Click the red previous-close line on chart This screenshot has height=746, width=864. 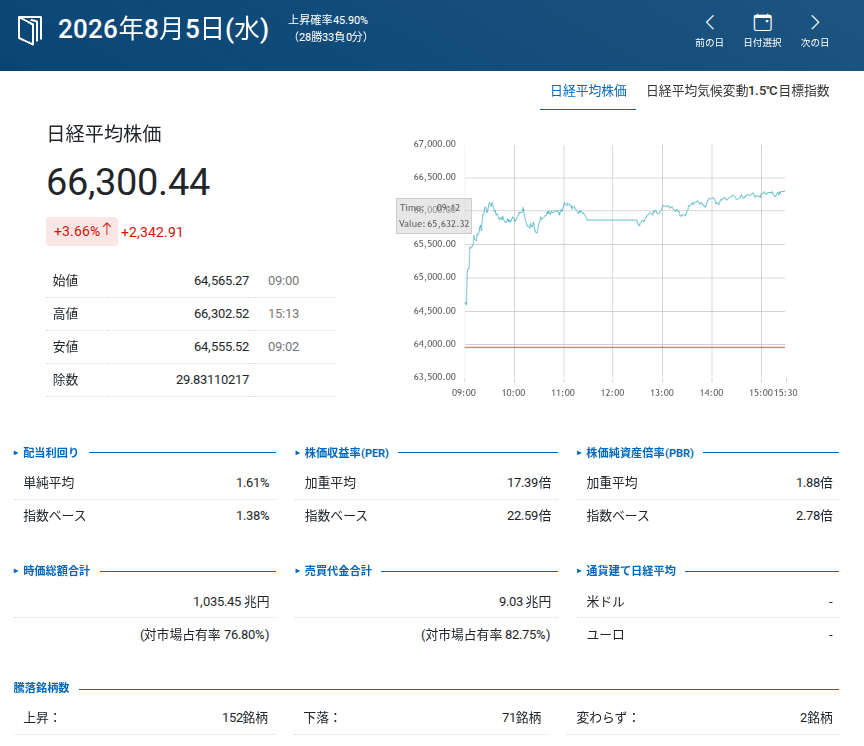click(x=624, y=347)
